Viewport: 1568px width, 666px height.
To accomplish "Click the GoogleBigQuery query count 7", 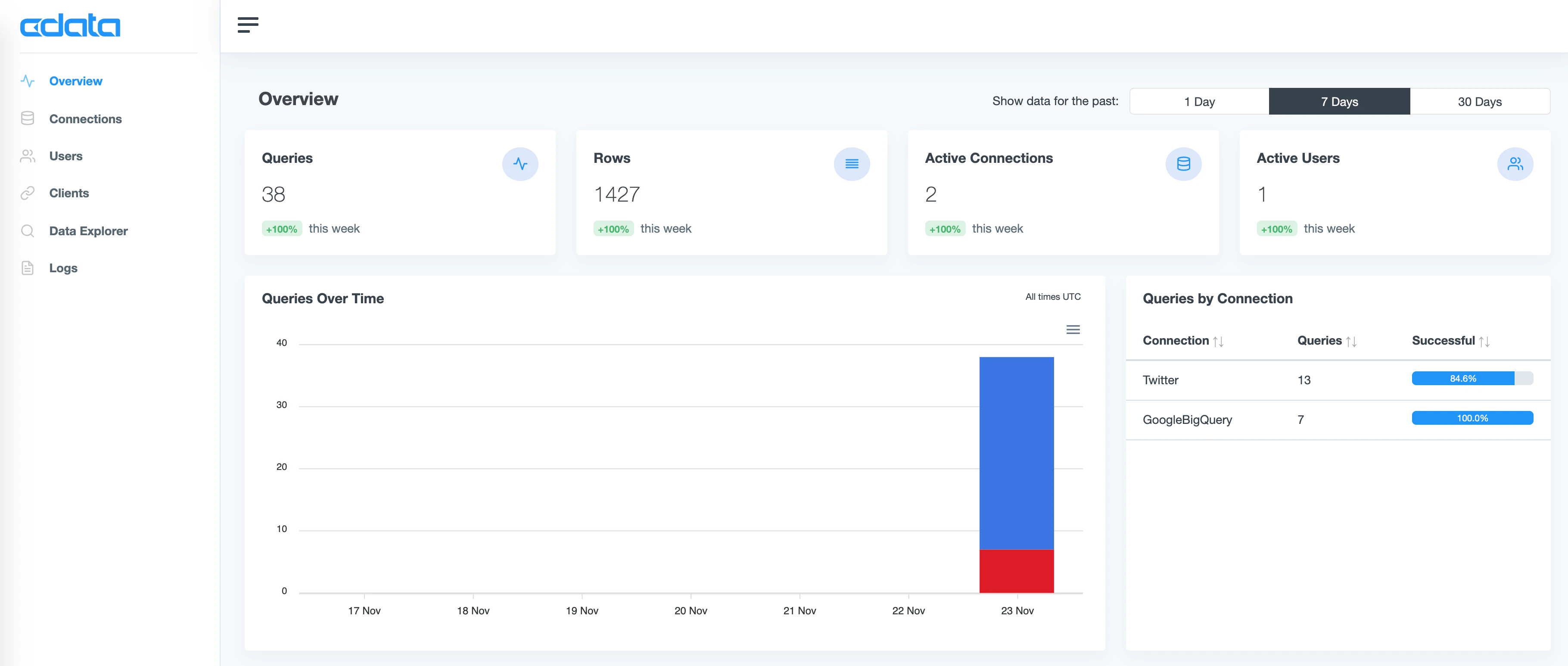I will click(x=1300, y=420).
